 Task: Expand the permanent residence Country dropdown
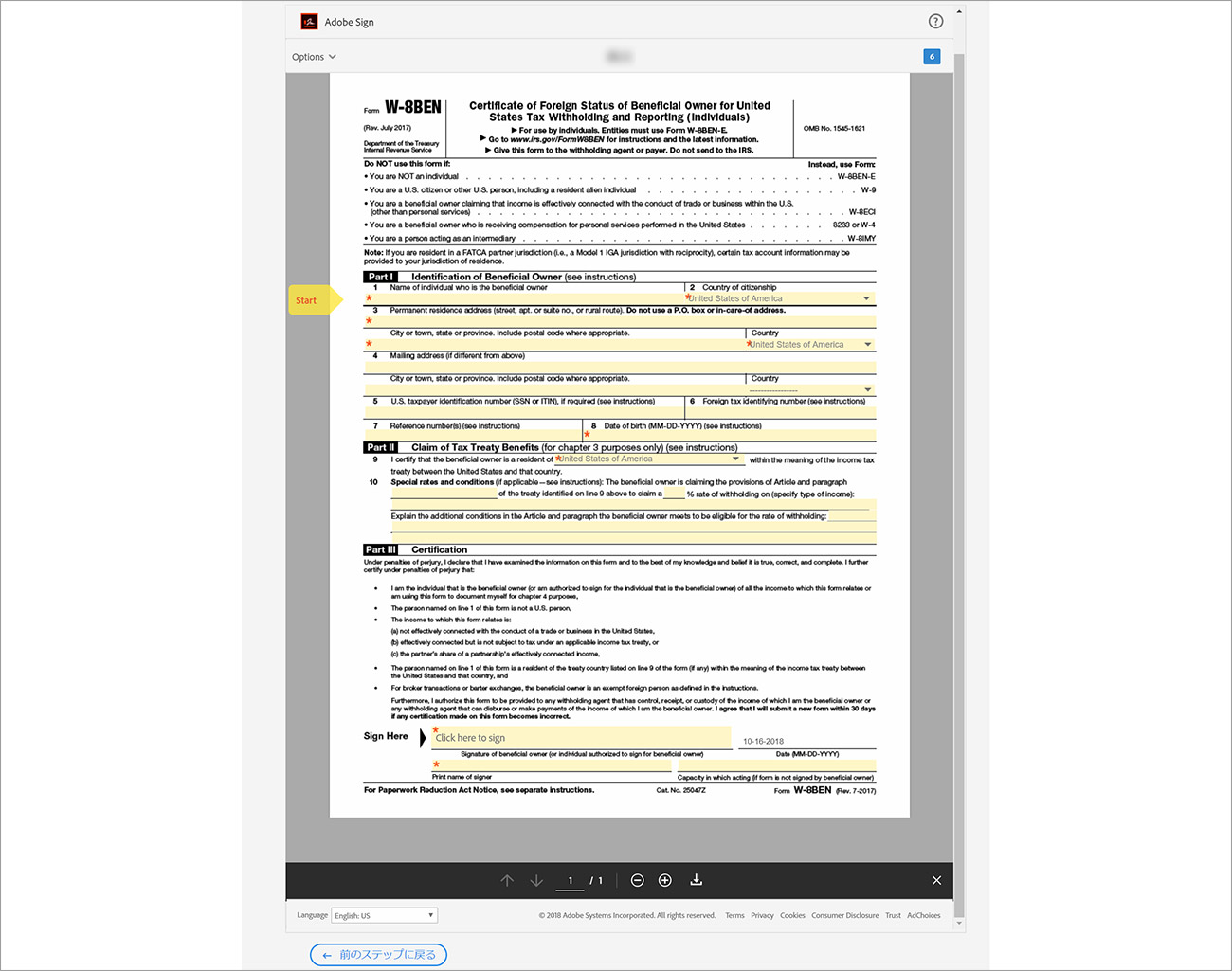coord(811,344)
